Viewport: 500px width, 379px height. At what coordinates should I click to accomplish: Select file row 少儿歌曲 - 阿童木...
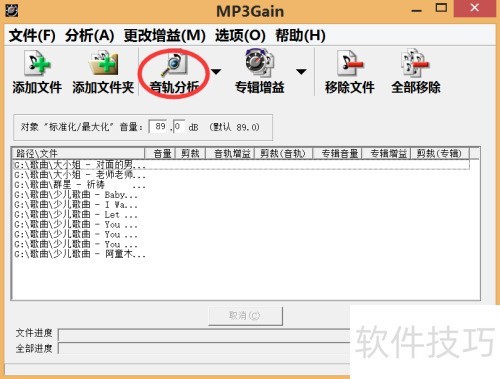pyautogui.click(x=241, y=254)
